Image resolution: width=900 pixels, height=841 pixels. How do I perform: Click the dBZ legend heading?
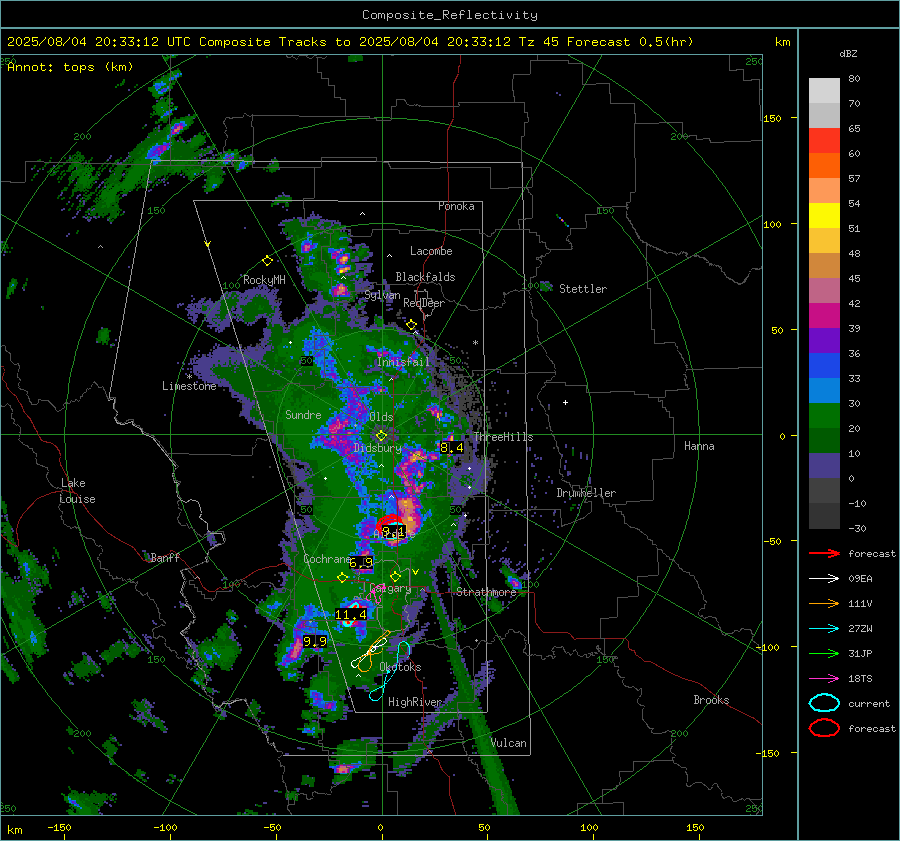(848, 54)
